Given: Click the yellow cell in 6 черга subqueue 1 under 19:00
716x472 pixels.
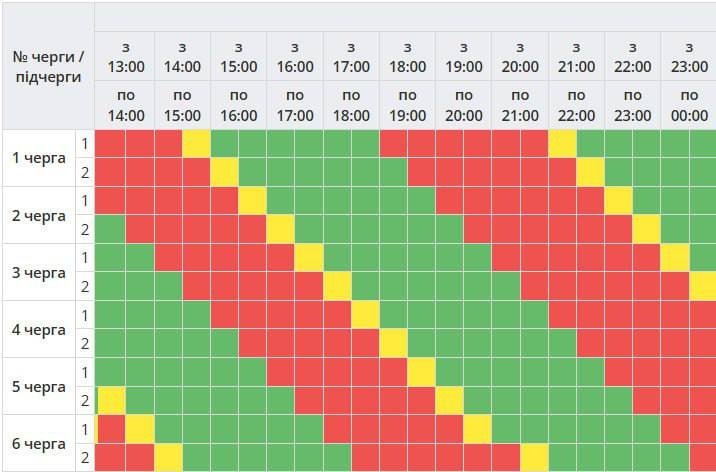Looking at the screenshot, I should coord(478,429).
